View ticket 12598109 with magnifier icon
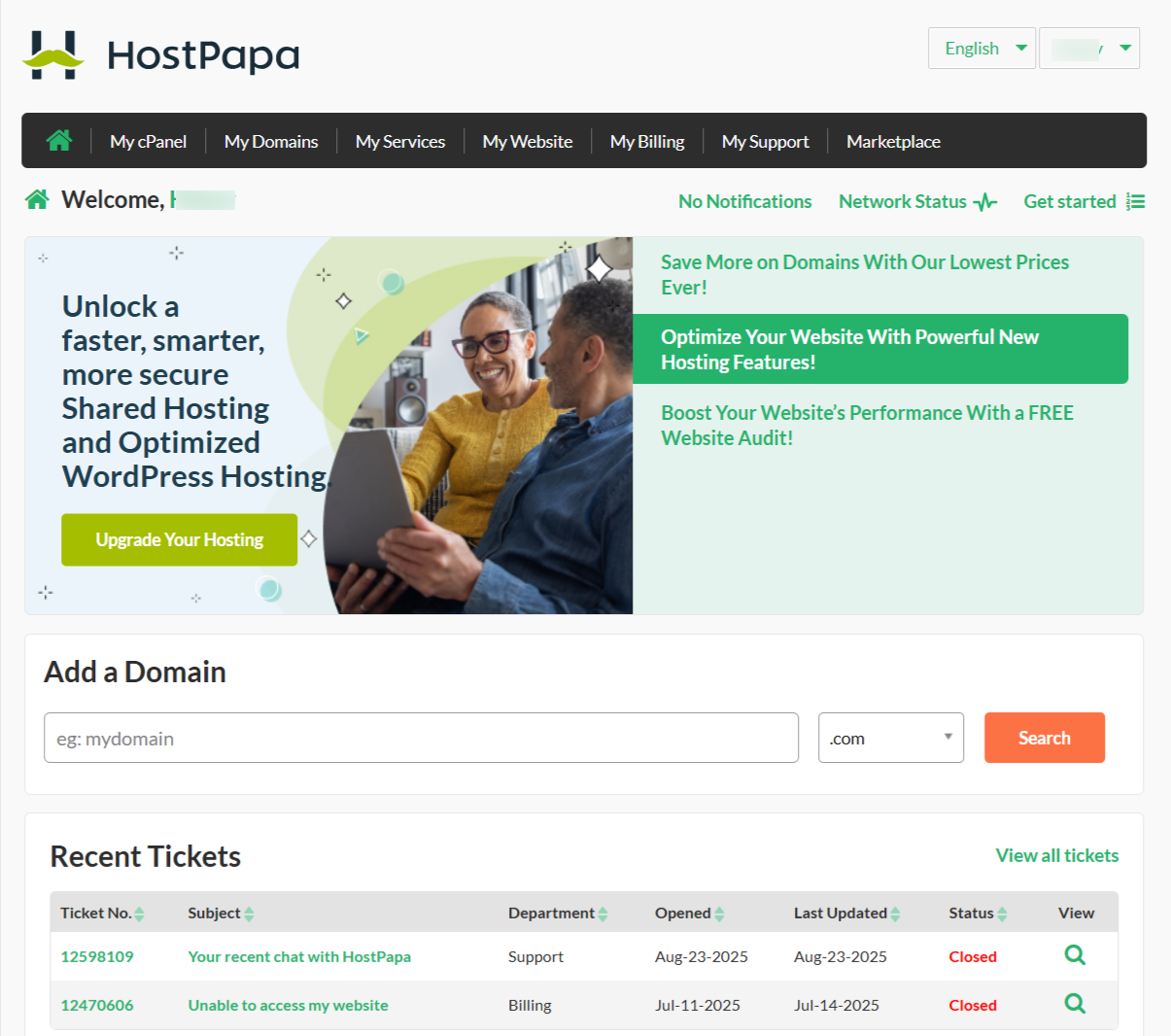 [x=1075, y=955]
